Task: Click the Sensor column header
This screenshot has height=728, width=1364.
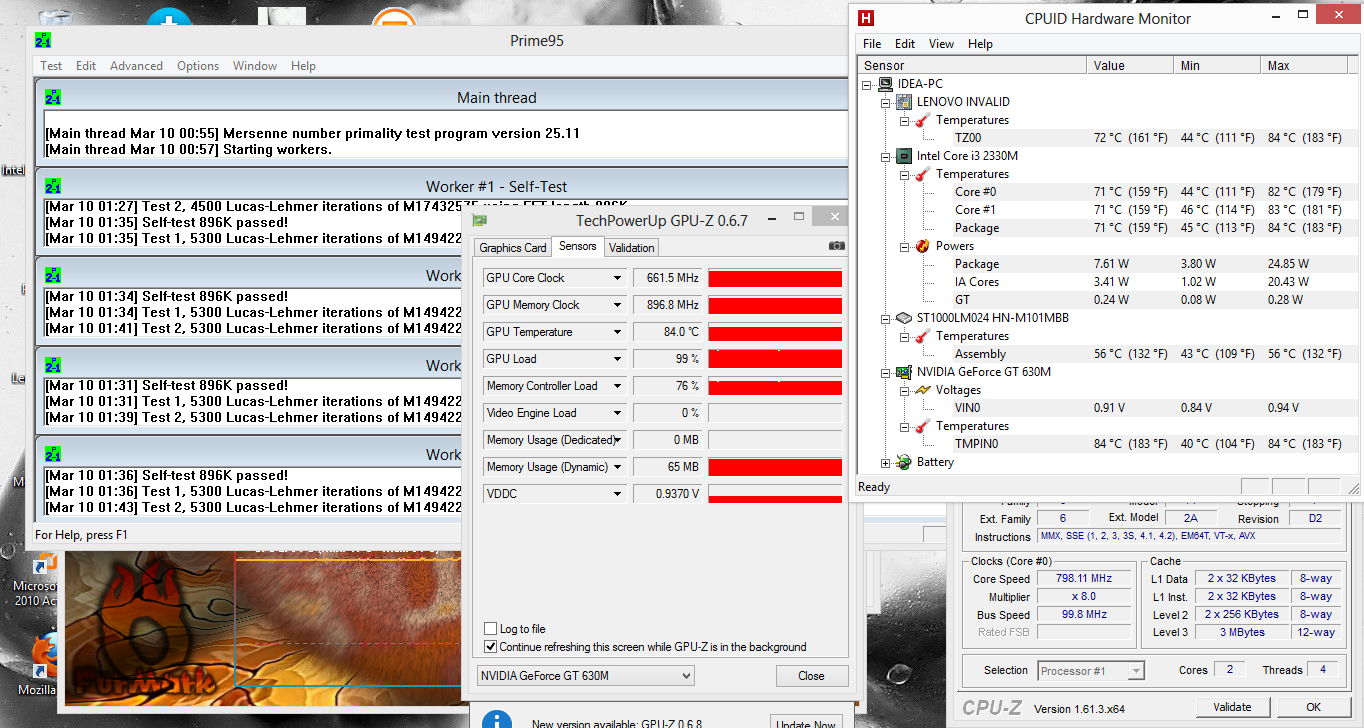Action: coord(973,65)
